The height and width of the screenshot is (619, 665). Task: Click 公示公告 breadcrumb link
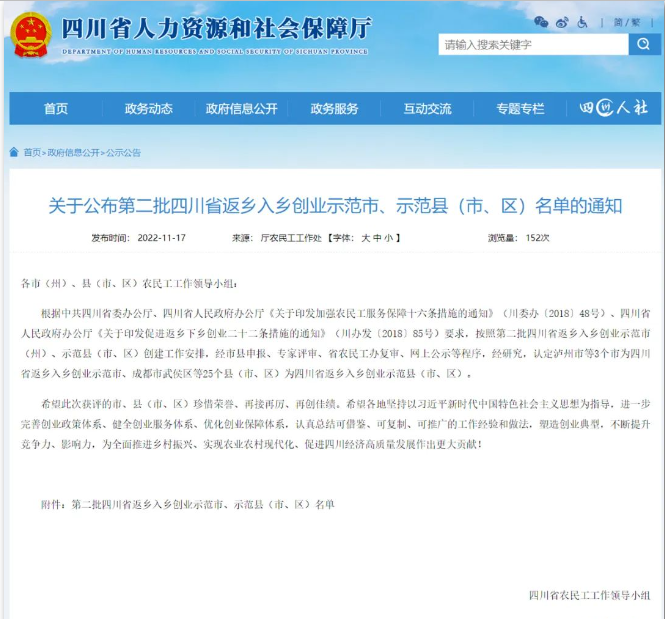coord(124,153)
